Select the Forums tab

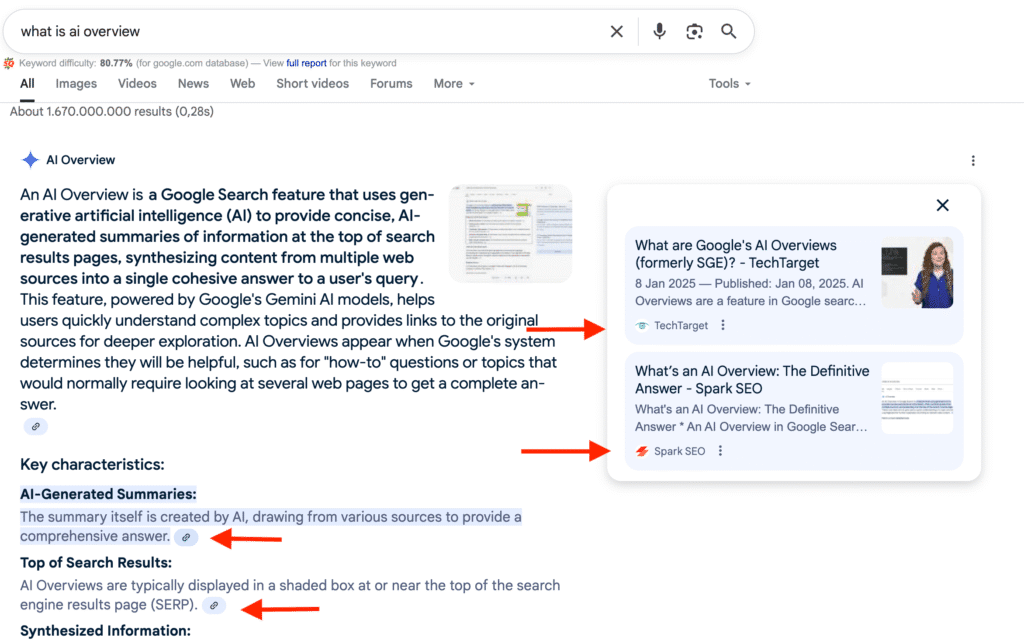point(391,84)
